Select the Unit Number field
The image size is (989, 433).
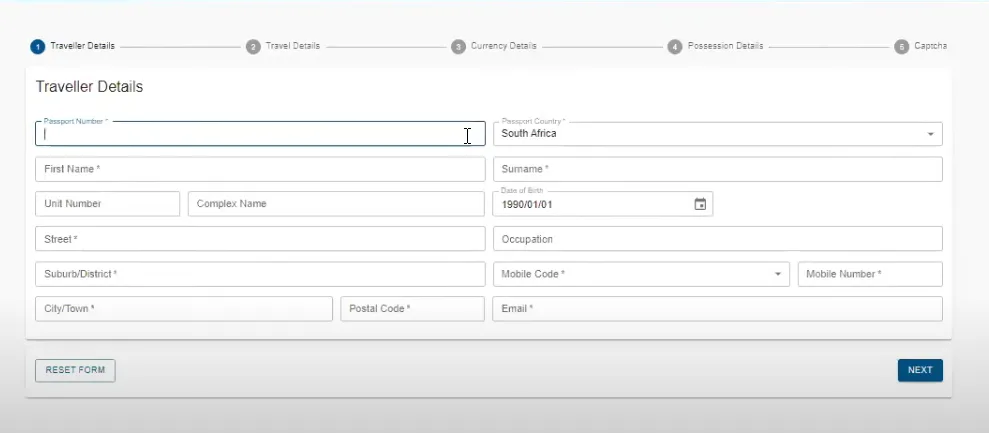pyautogui.click(x=107, y=204)
